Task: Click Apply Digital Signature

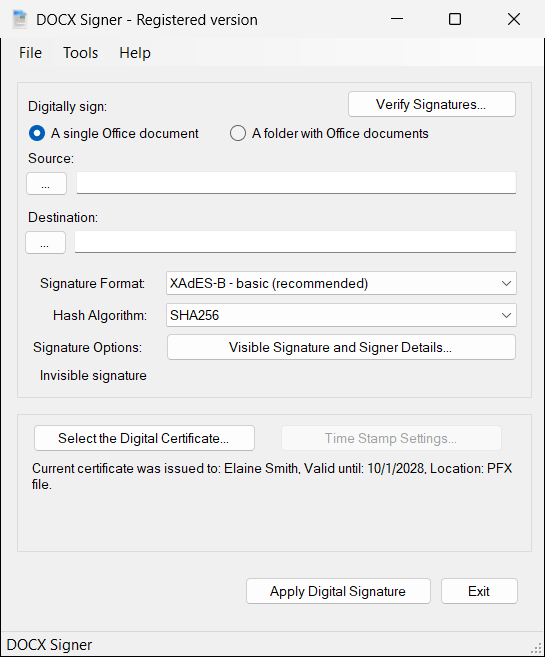Action: (338, 591)
